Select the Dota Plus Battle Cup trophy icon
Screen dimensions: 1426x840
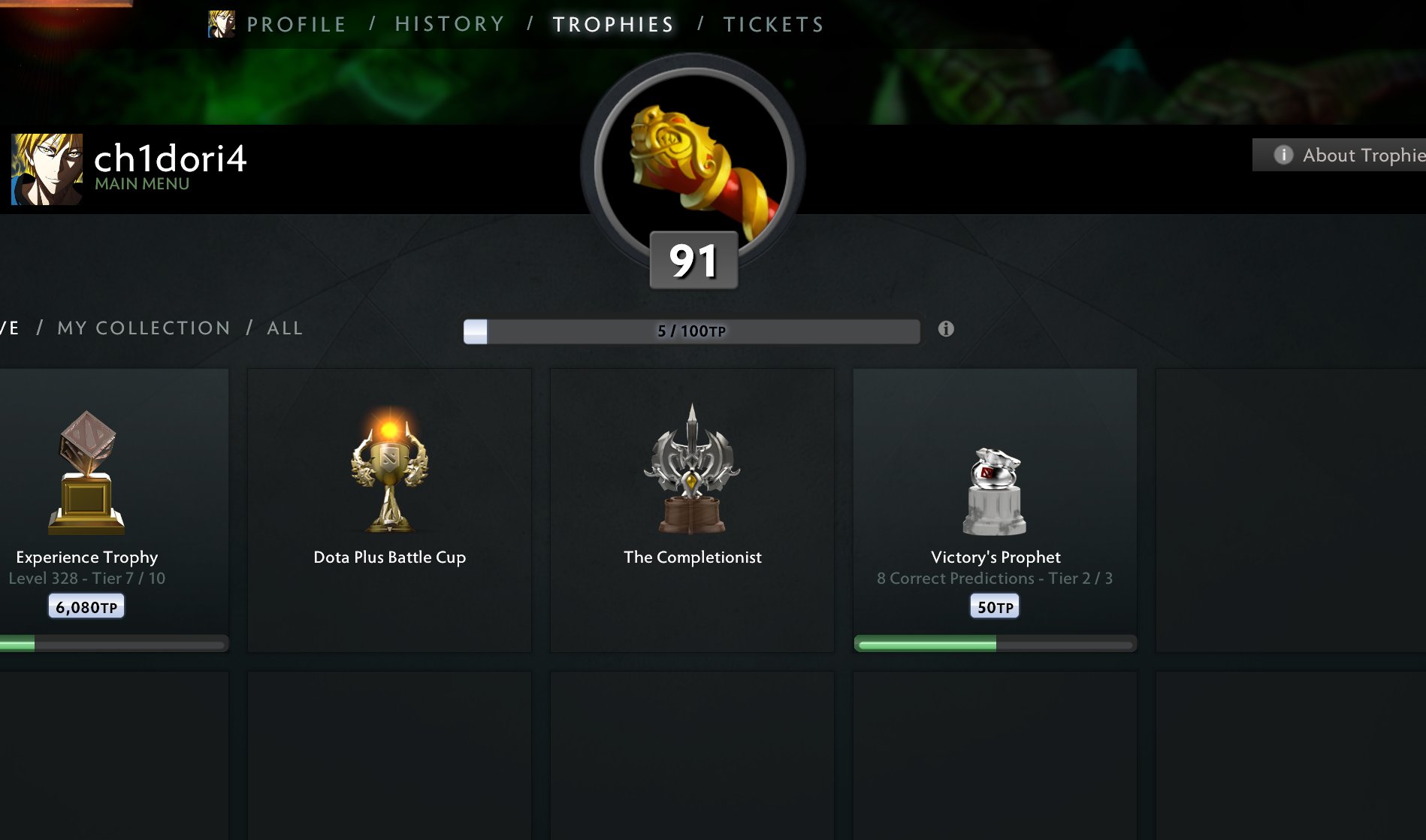tap(389, 469)
